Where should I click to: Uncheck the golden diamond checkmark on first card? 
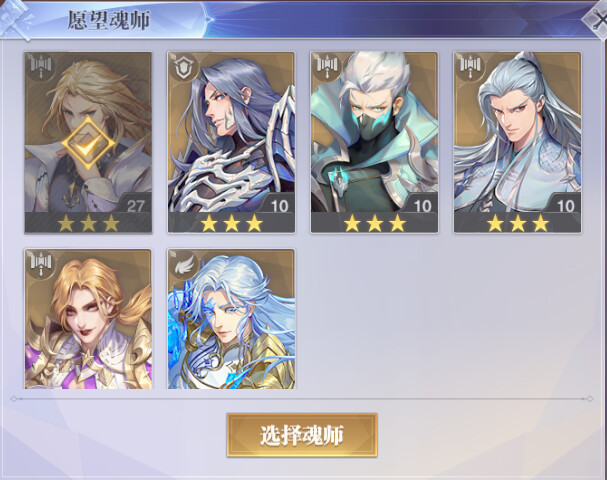tap(88, 144)
